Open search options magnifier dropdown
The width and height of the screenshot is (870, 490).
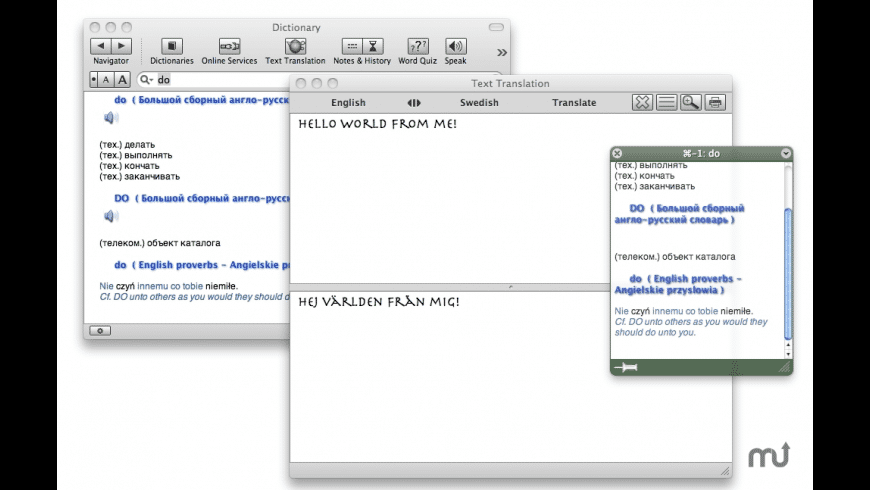[146, 80]
